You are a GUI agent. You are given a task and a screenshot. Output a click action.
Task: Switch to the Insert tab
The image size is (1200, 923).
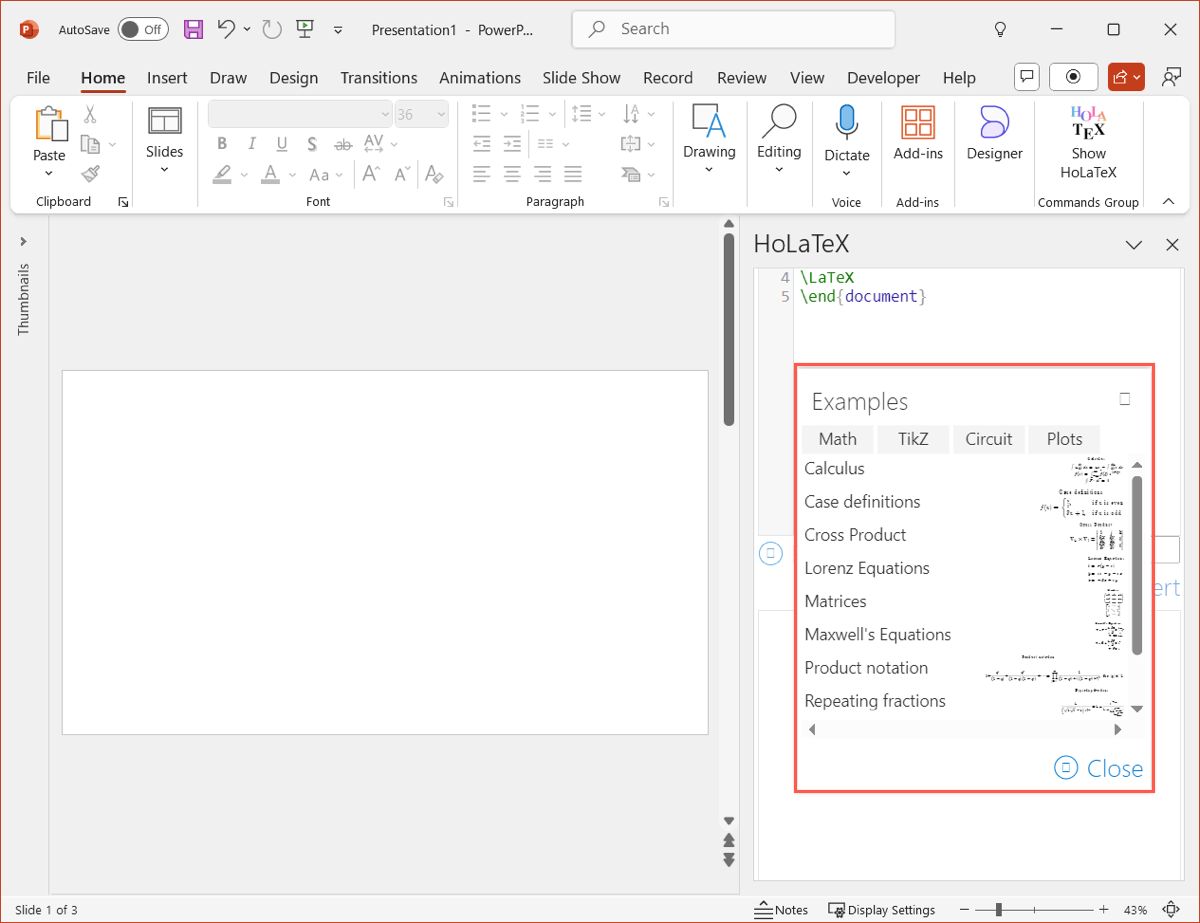(167, 78)
